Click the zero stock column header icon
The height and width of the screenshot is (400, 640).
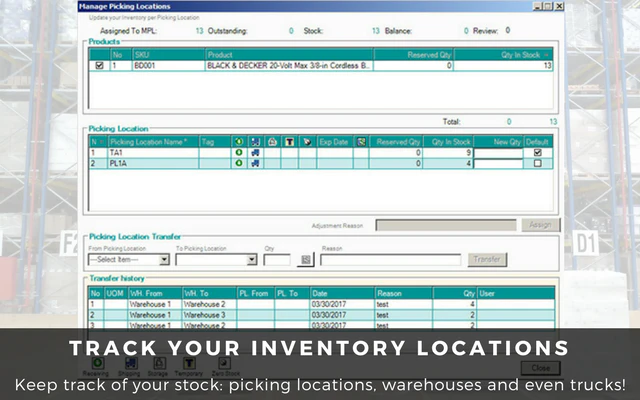coord(307,142)
